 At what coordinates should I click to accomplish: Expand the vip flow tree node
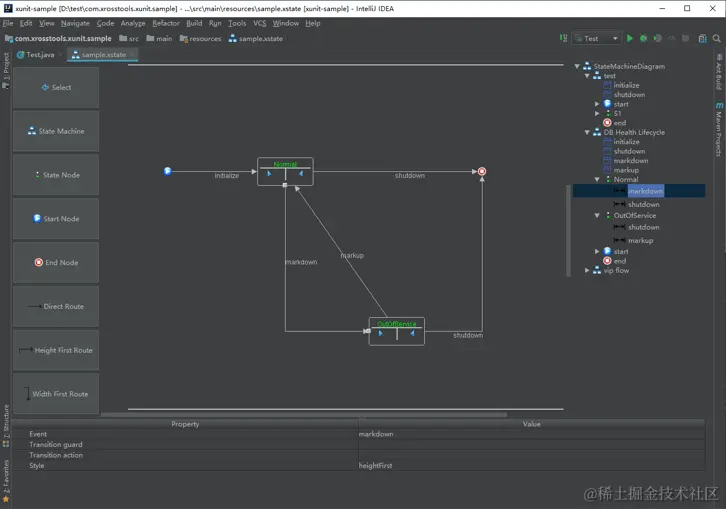pyautogui.click(x=587, y=270)
